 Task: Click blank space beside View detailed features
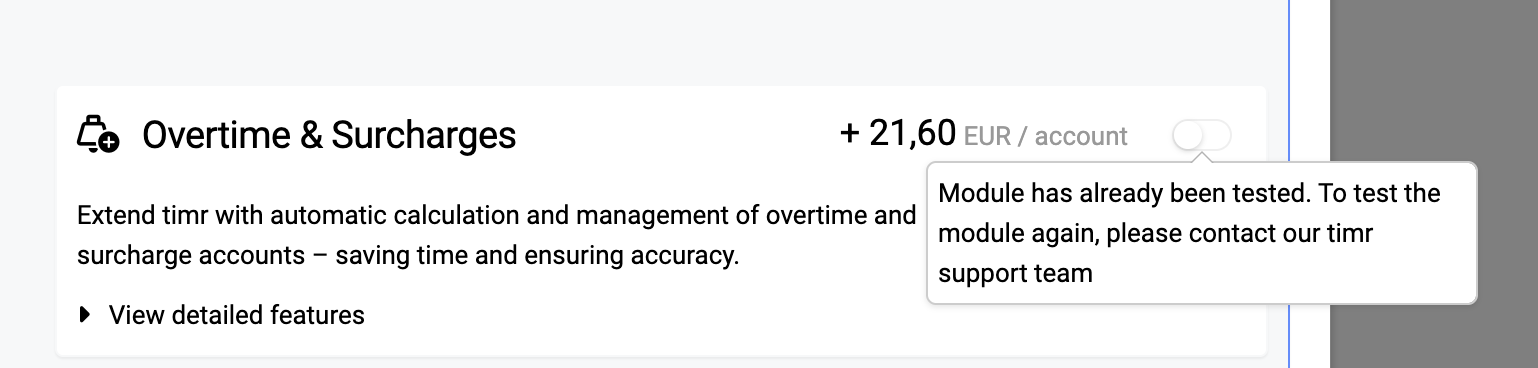[x=640, y=316]
